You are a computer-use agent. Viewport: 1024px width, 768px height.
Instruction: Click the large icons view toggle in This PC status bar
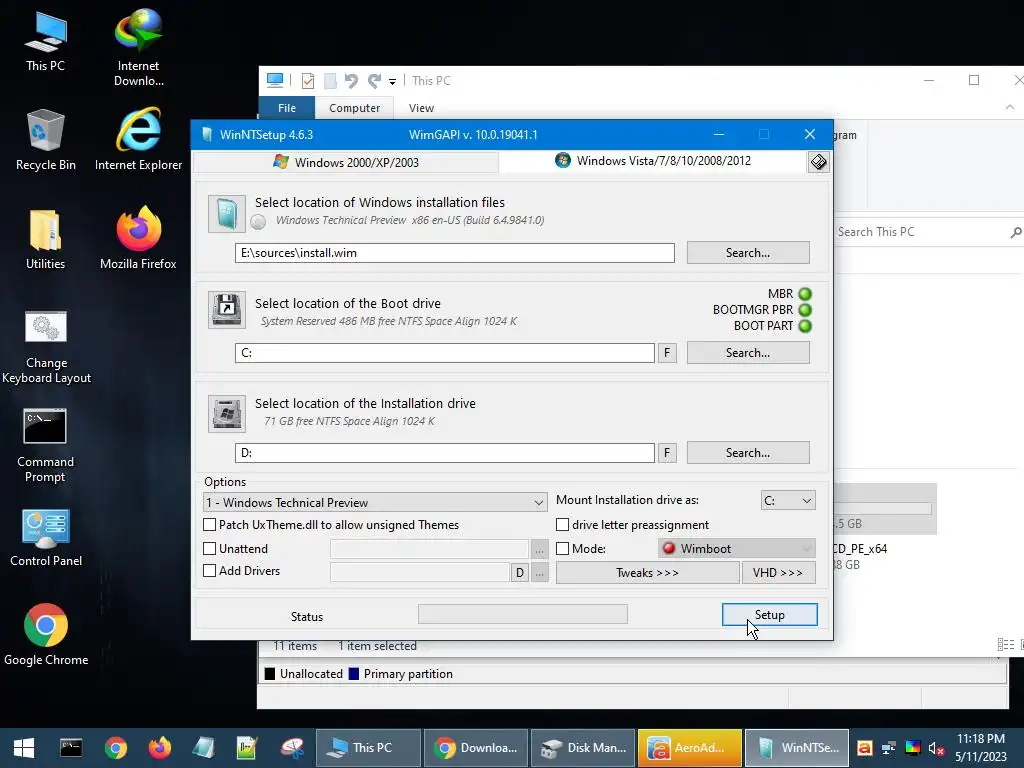pyautogui.click(x=1021, y=645)
